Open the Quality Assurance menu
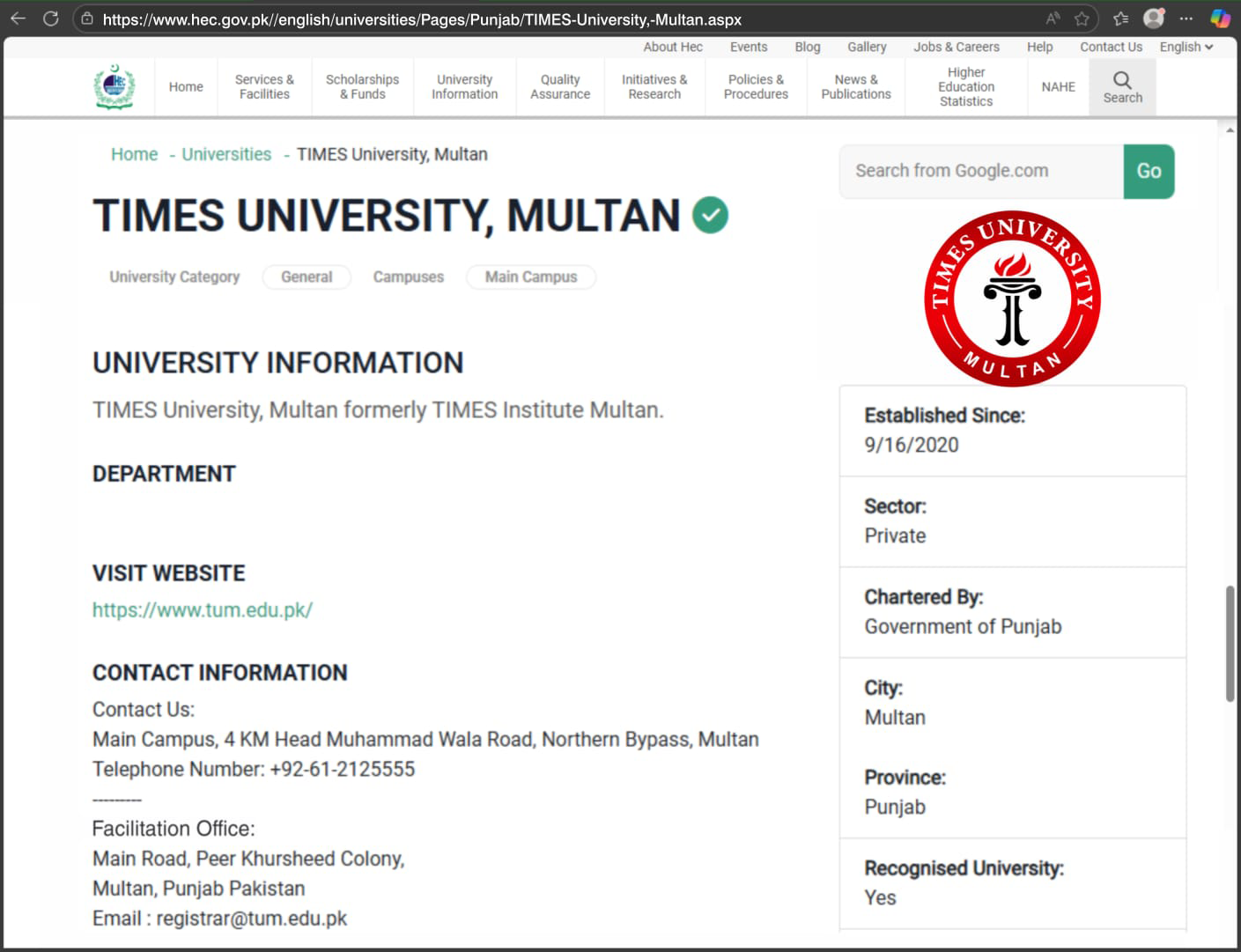 560,86
